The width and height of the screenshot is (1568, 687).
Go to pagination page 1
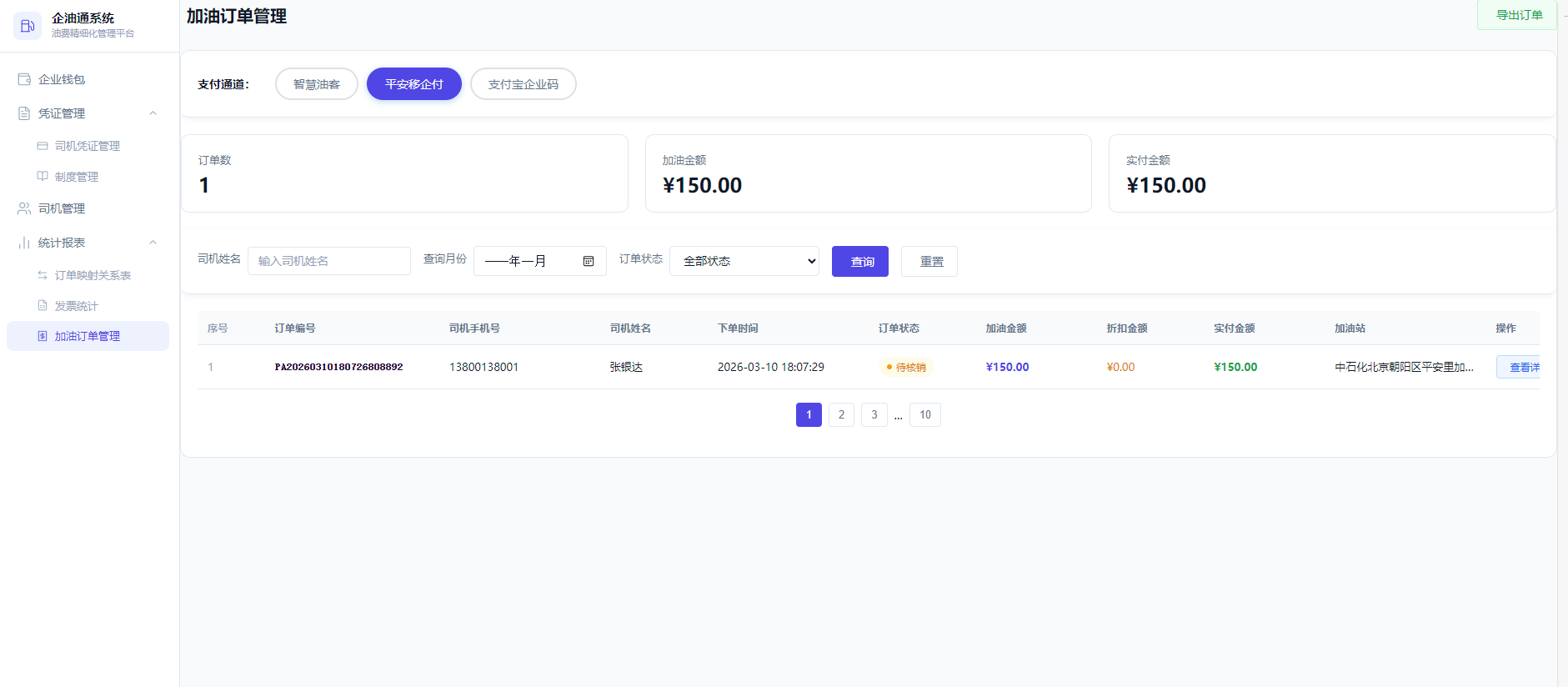coord(809,415)
